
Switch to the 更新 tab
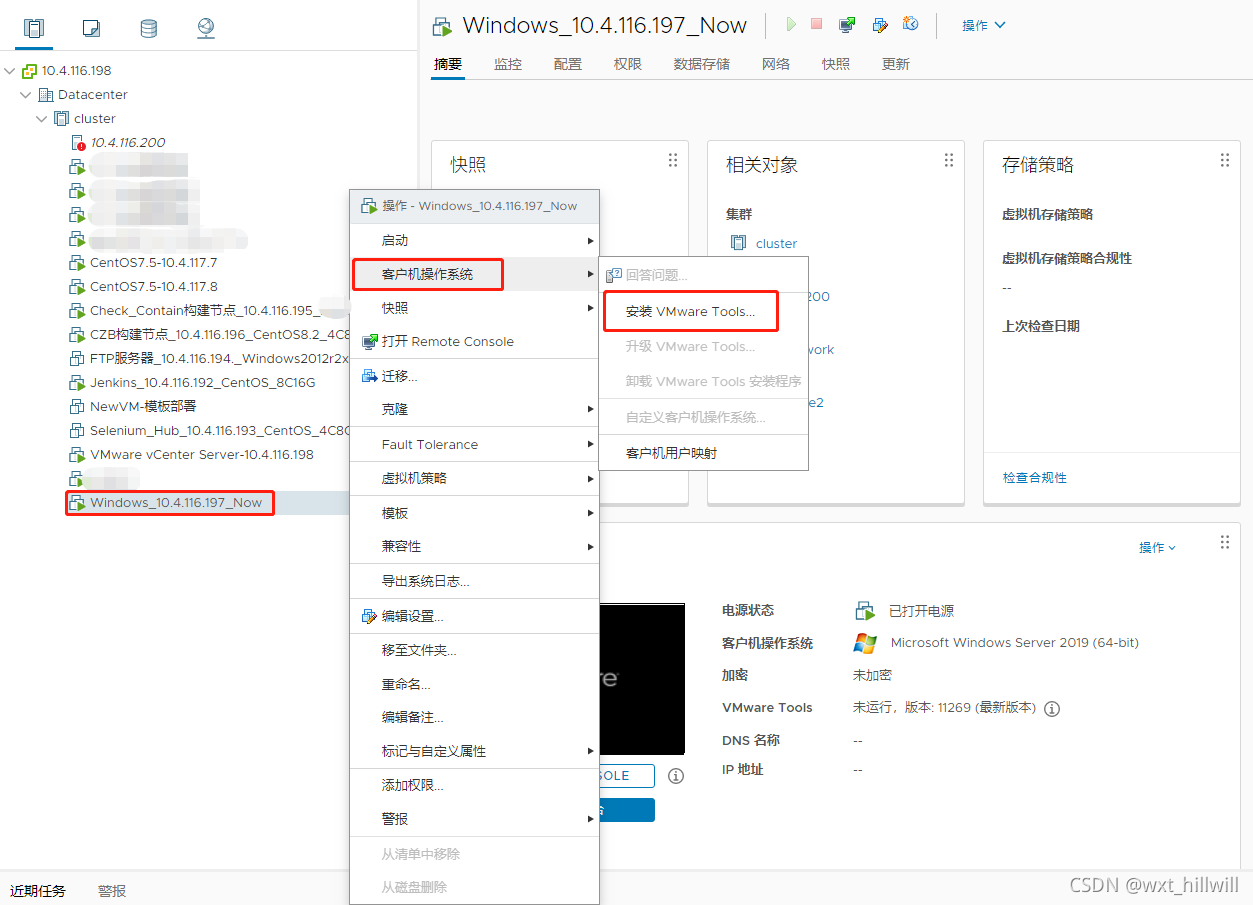click(896, 64)
